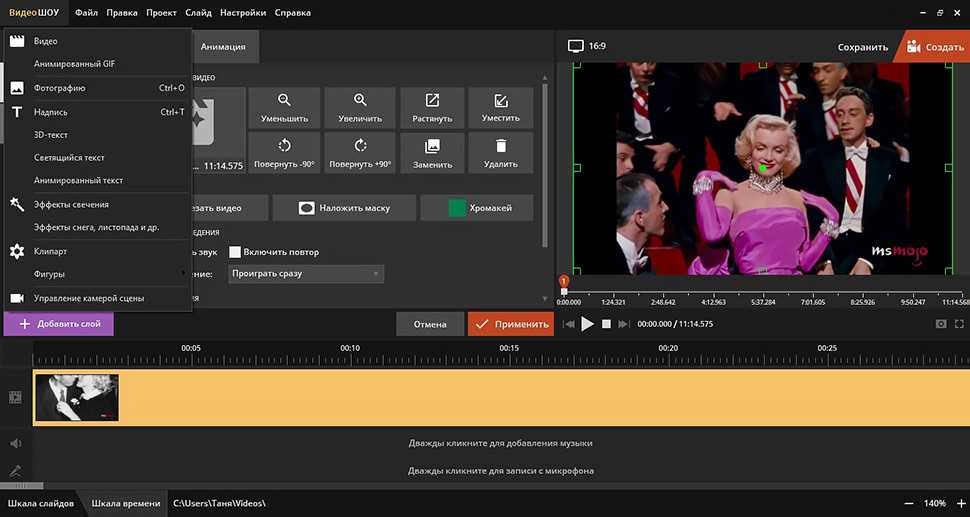Open the 16:9 aspect ratio selector
This screenshot has width=970, height=517.
[587, 46]
